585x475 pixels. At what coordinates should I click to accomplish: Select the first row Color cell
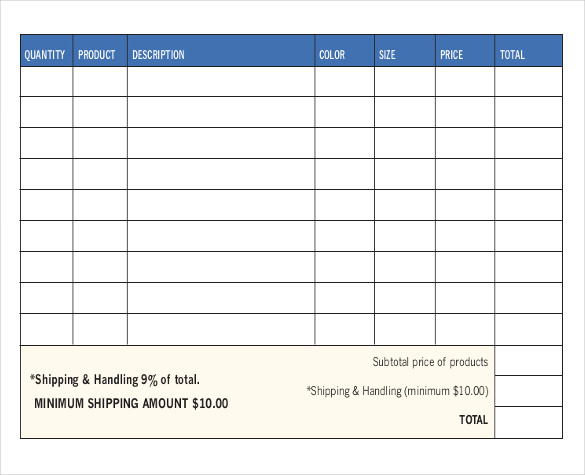tap(344, 82)
